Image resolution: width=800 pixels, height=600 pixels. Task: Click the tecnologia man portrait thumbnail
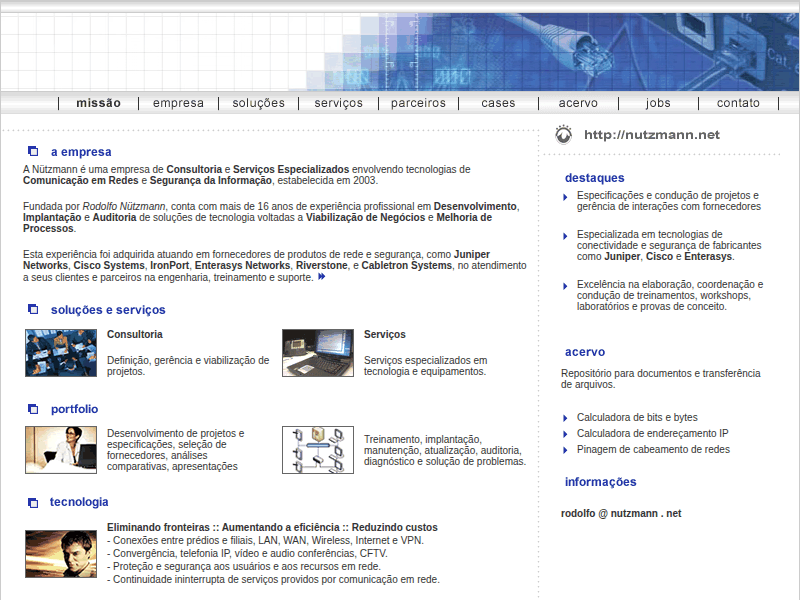(61, 554)
